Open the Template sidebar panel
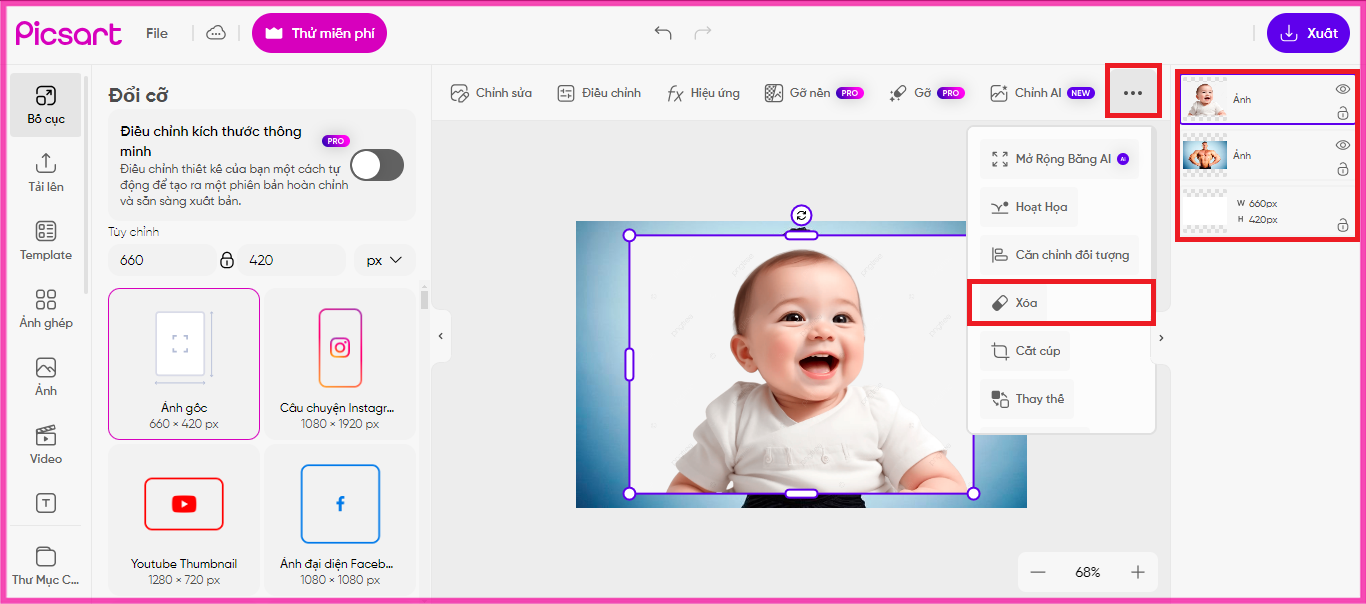The image size is (1366, 604). tap(46, 241)
